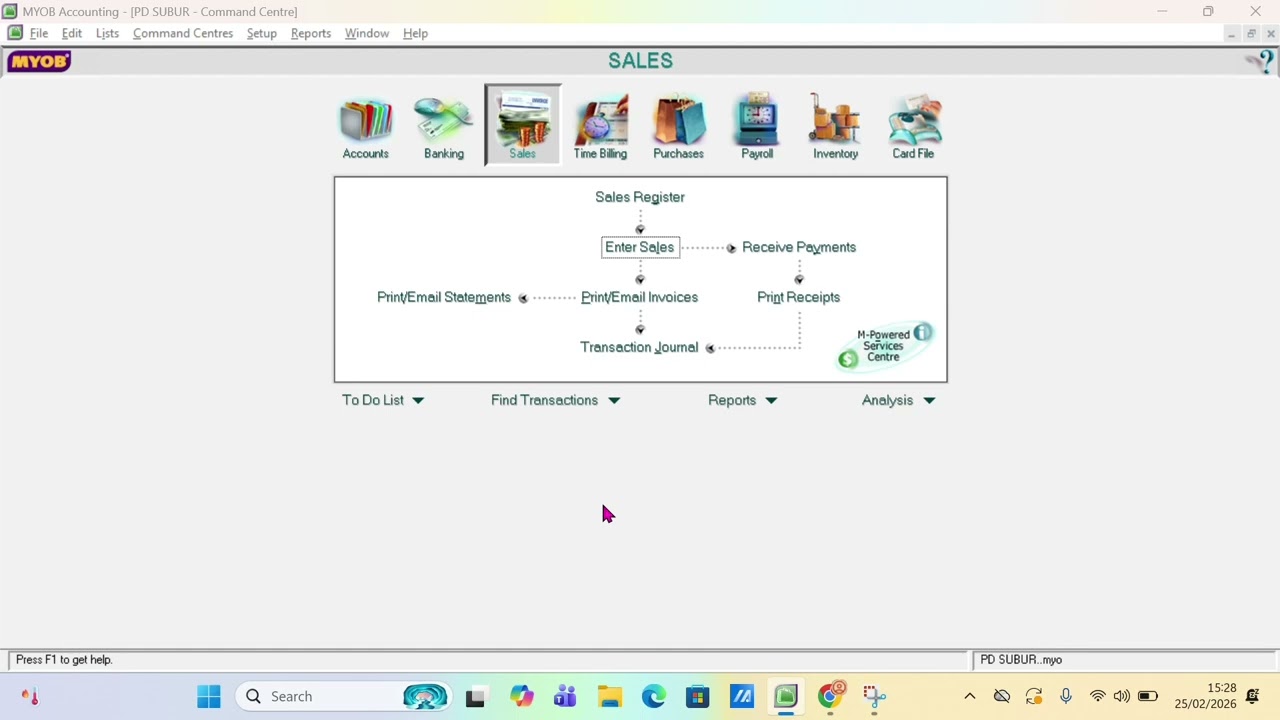This screenshot has height=720, width=1280.
Task: Open the Purchases command centre
Action: tap(678, 126)
